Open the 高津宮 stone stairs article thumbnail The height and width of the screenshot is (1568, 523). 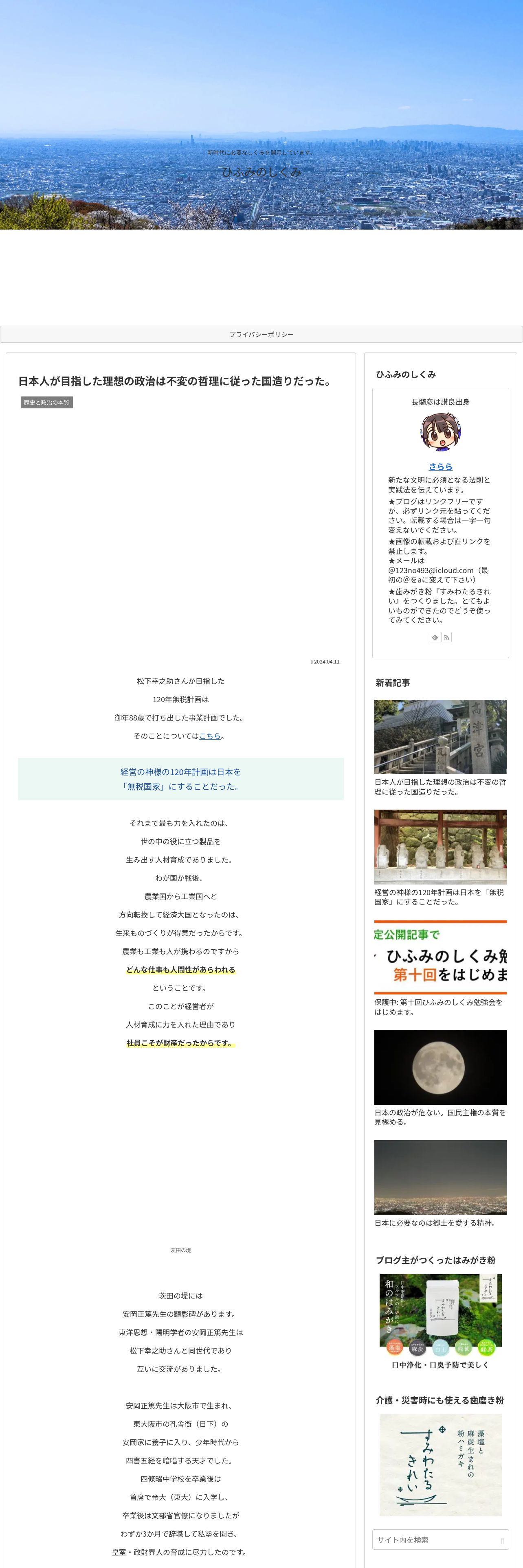(440, 736)
